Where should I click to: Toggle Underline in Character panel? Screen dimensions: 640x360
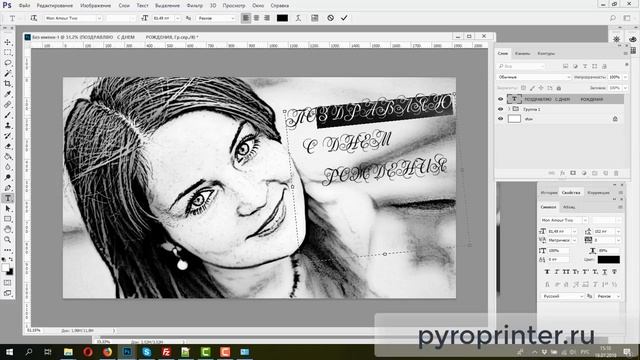coord(604,272)
